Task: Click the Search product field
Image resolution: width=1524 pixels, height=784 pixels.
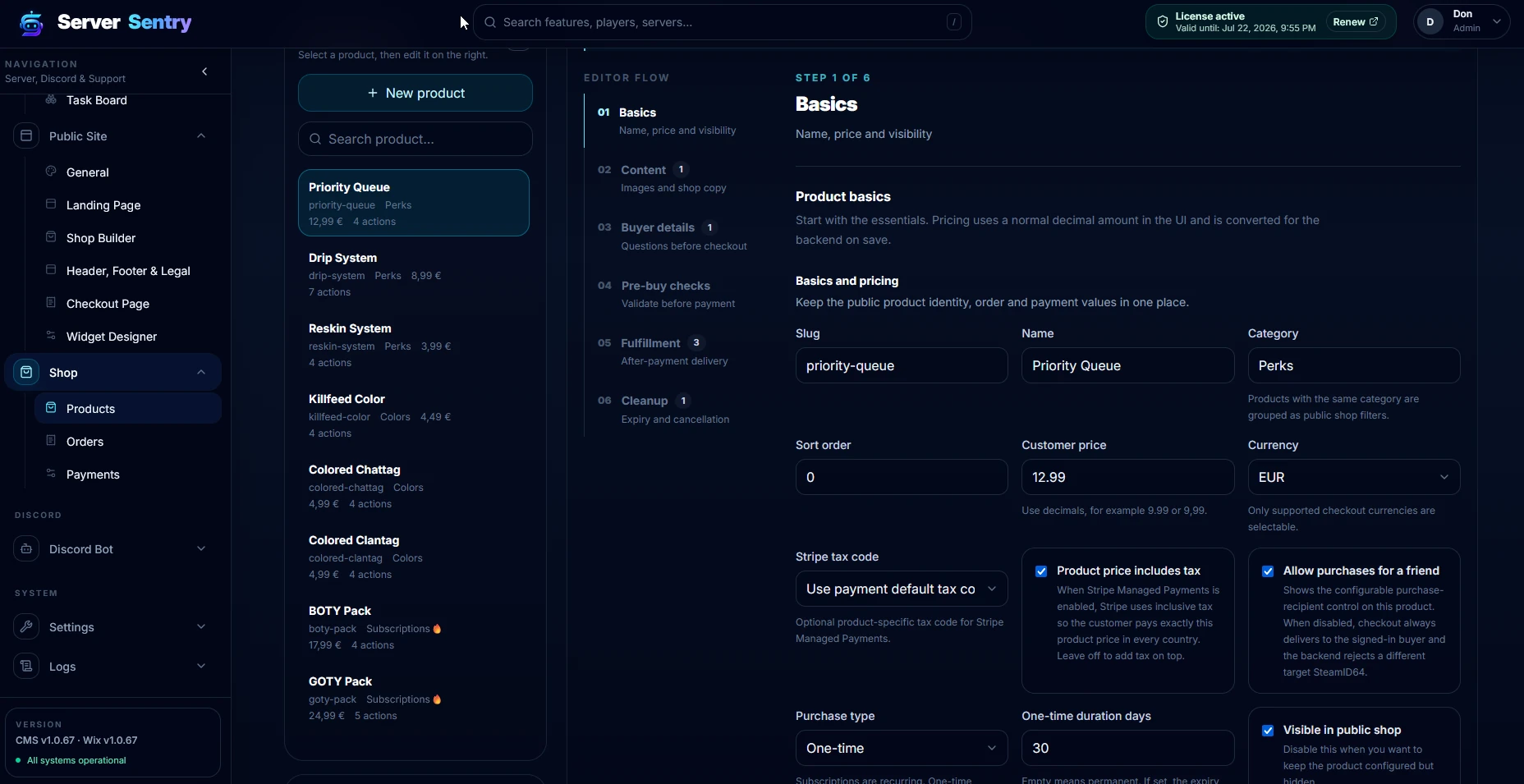Action: [x=415, y=139]
